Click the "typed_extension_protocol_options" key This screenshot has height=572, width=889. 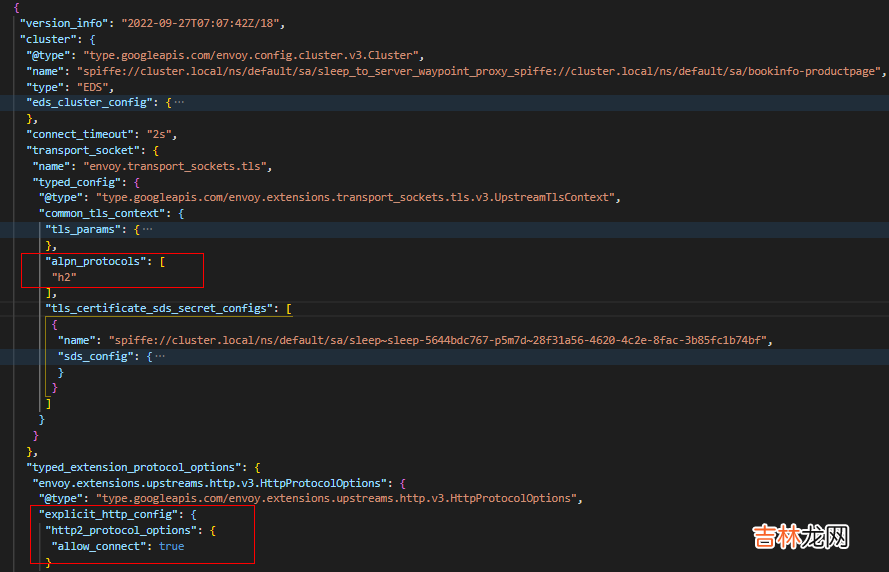[x=134, y=467]
